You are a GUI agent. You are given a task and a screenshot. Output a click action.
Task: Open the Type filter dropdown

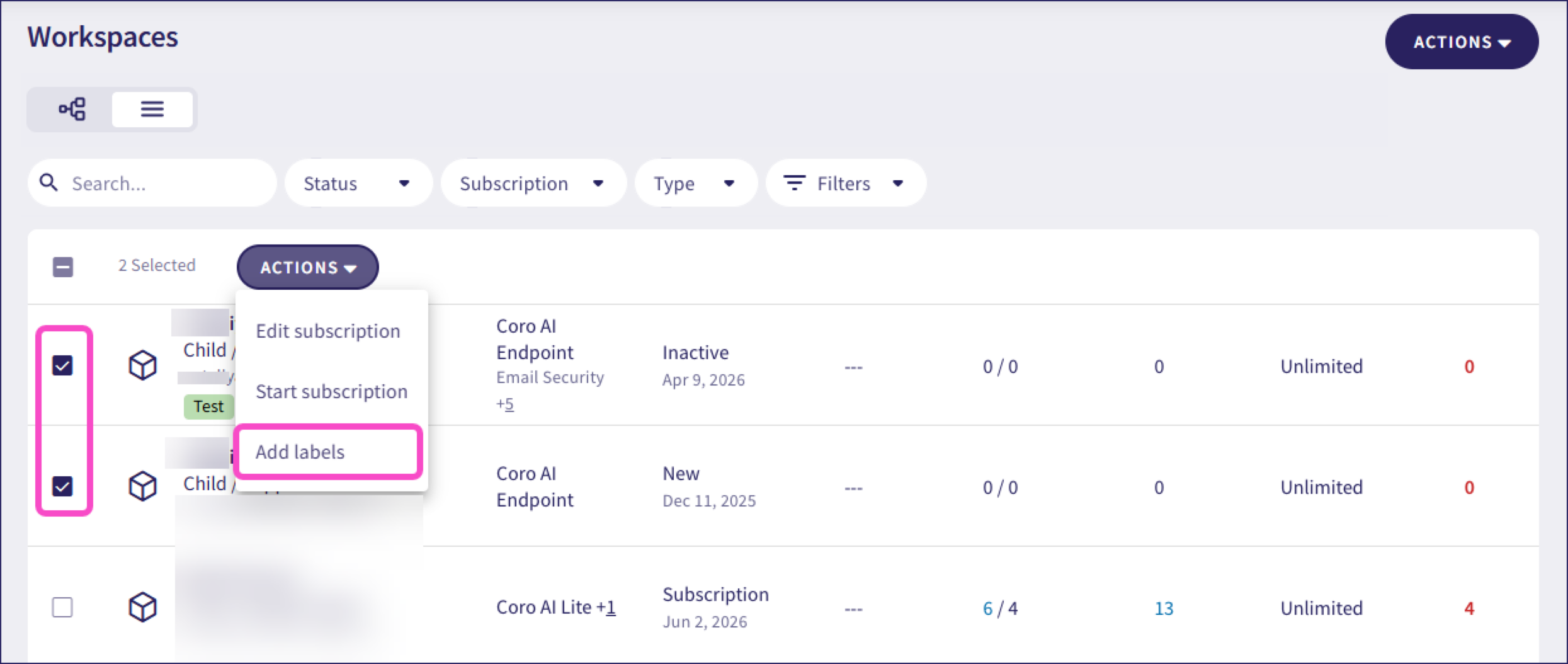pos(696,183)
